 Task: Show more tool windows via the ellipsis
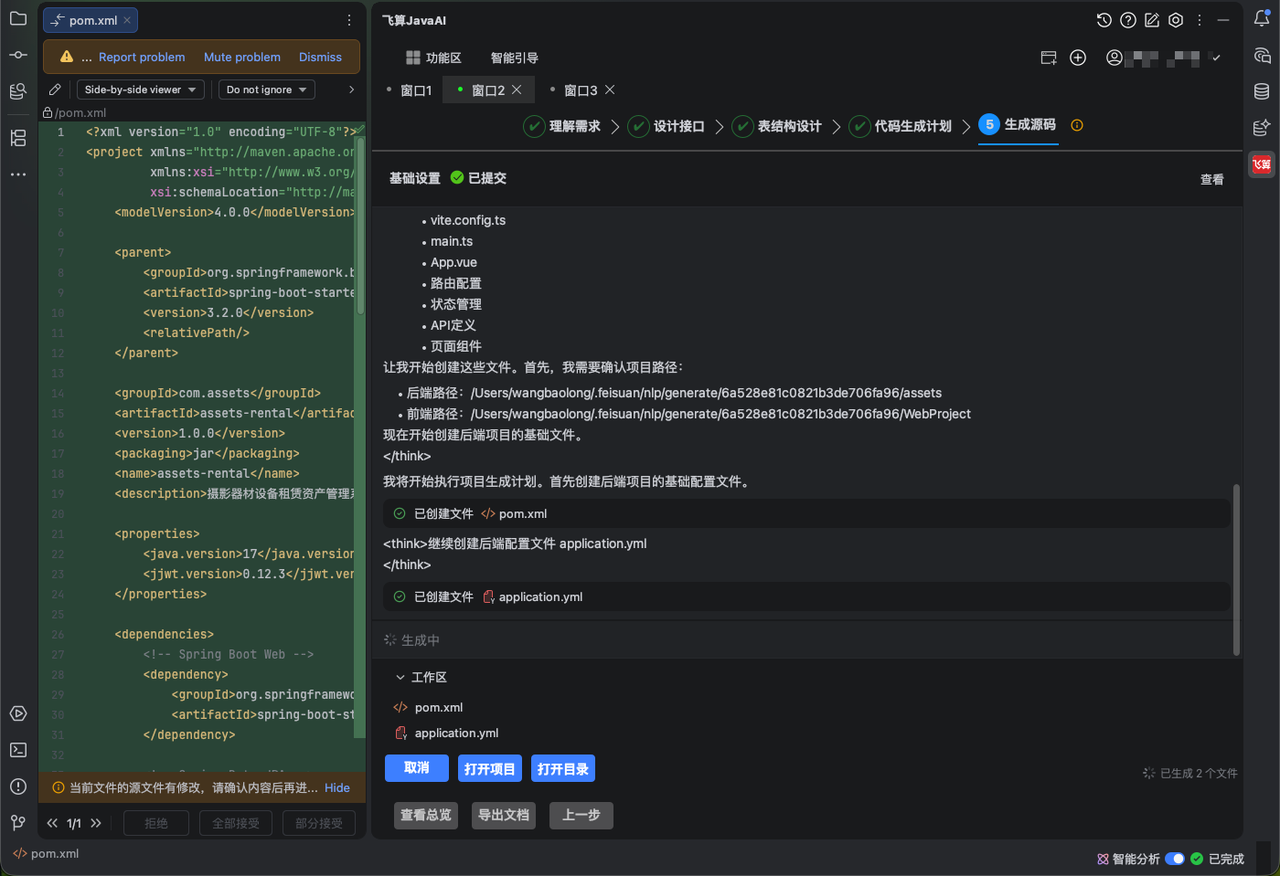[18, 174]
